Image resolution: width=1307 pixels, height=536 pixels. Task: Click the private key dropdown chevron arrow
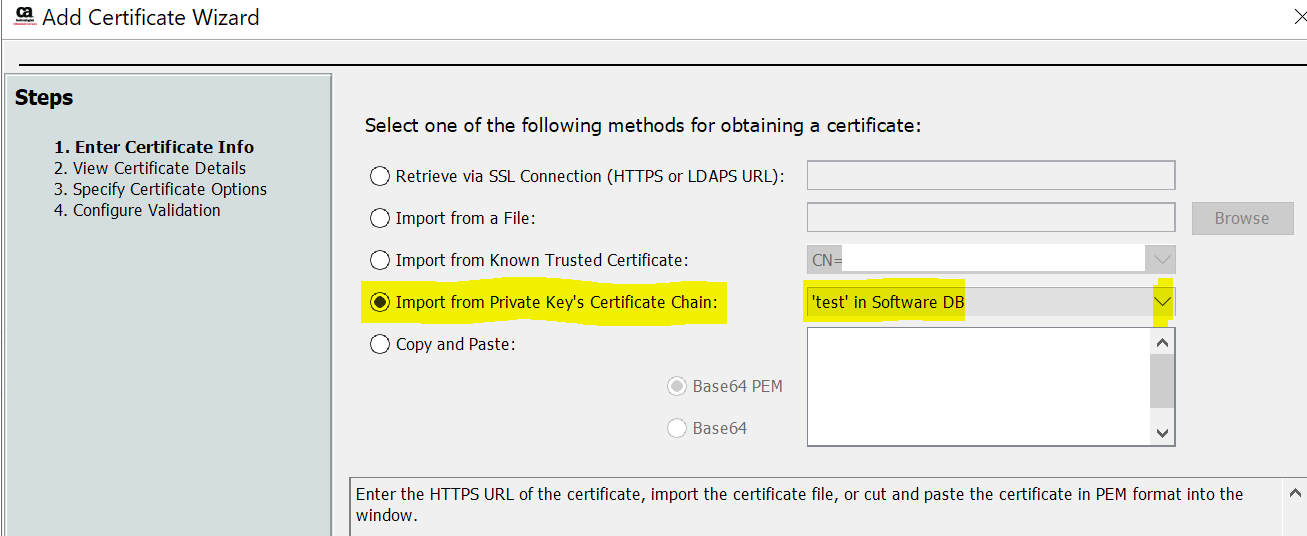click(1162, 302)
